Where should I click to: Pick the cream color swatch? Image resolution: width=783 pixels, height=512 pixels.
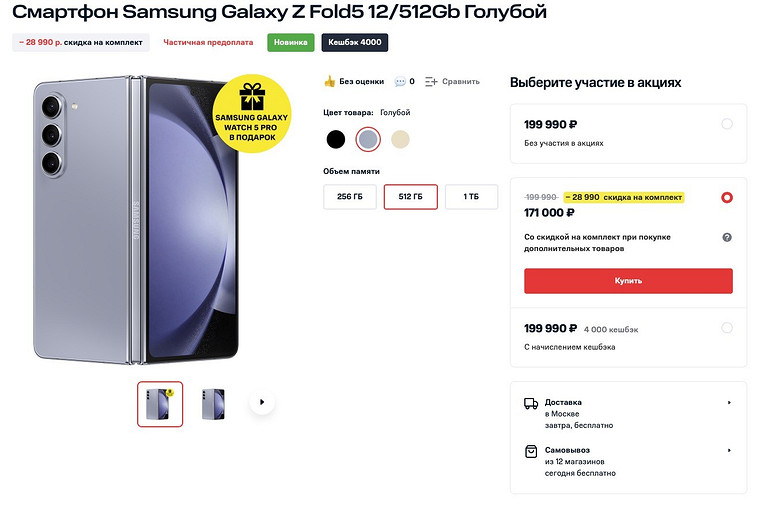[x=400, y=140]
